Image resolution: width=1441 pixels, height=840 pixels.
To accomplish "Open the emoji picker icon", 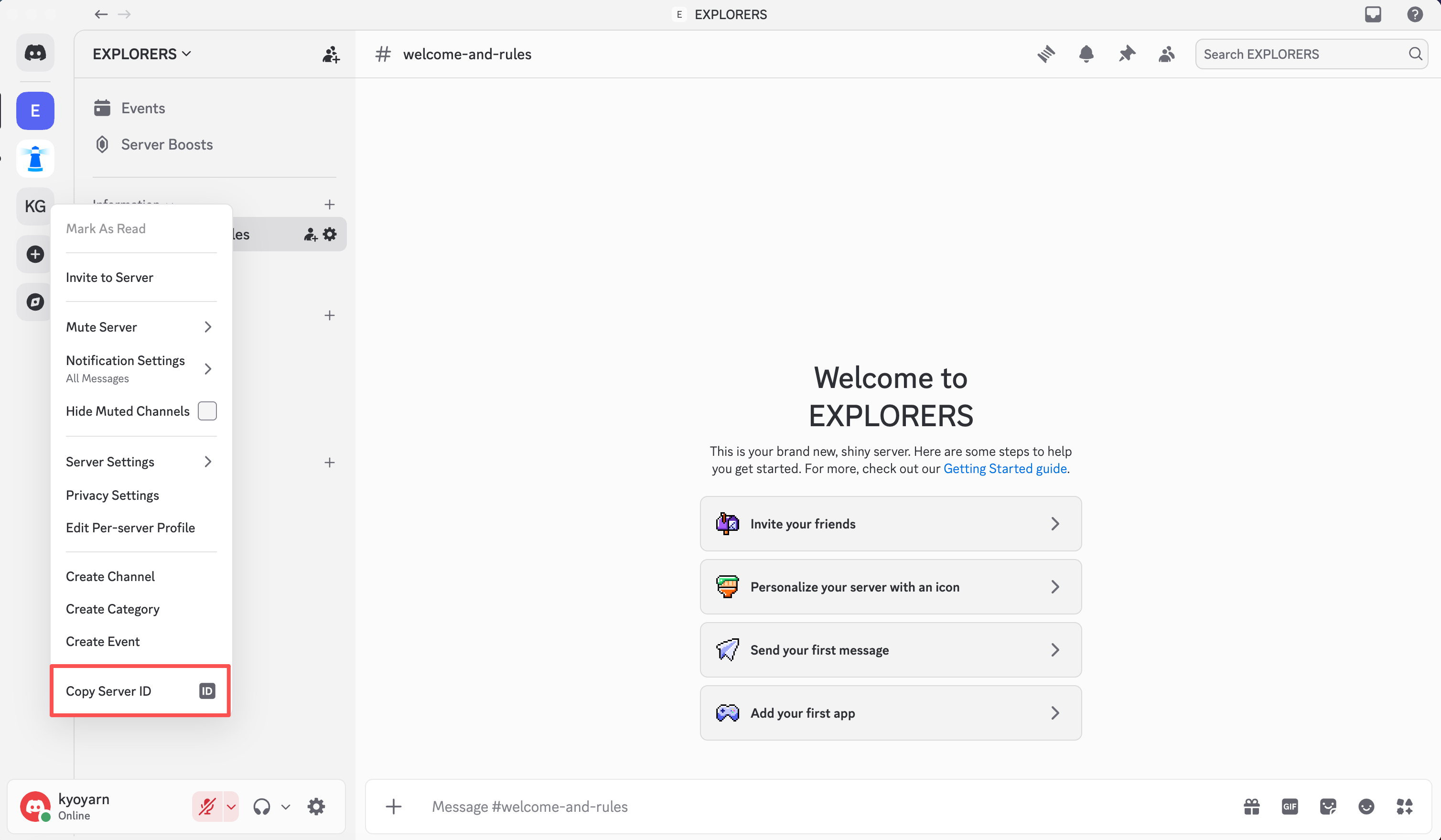I will (x=1366, y=806).
